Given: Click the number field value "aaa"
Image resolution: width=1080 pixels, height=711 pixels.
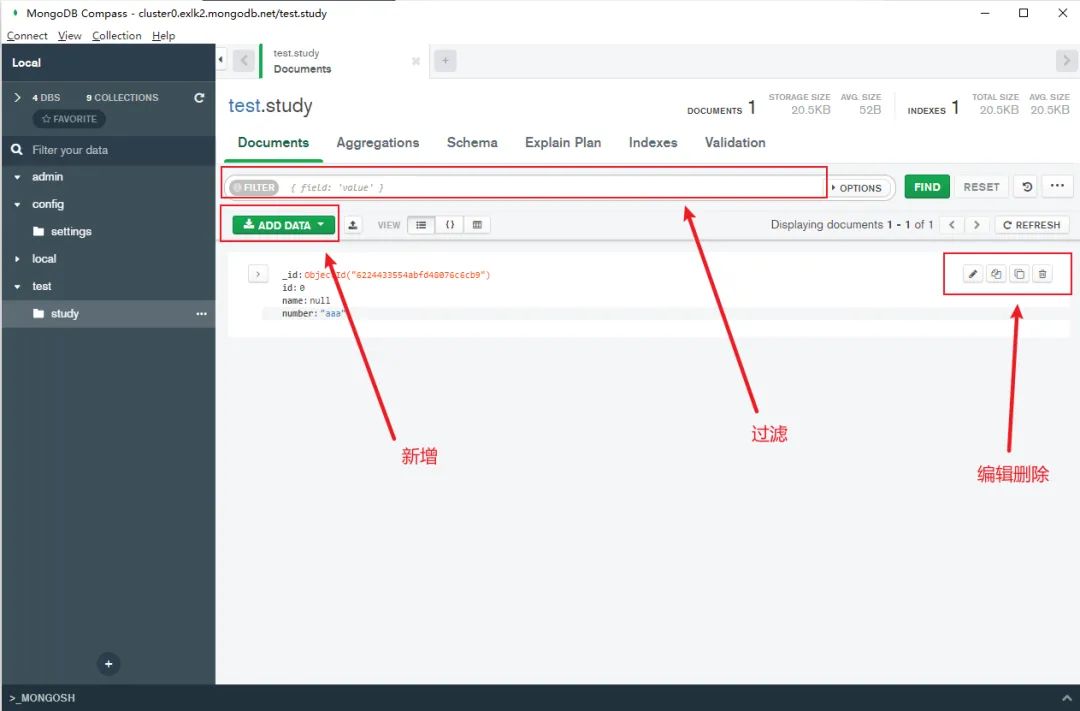Looking at the screenshot, I should click(x=332, y=313).
